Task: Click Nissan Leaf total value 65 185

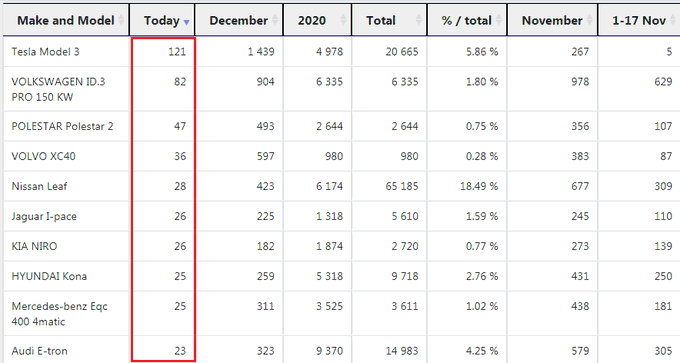Action: pyautogui.click(x=402, y=186)
